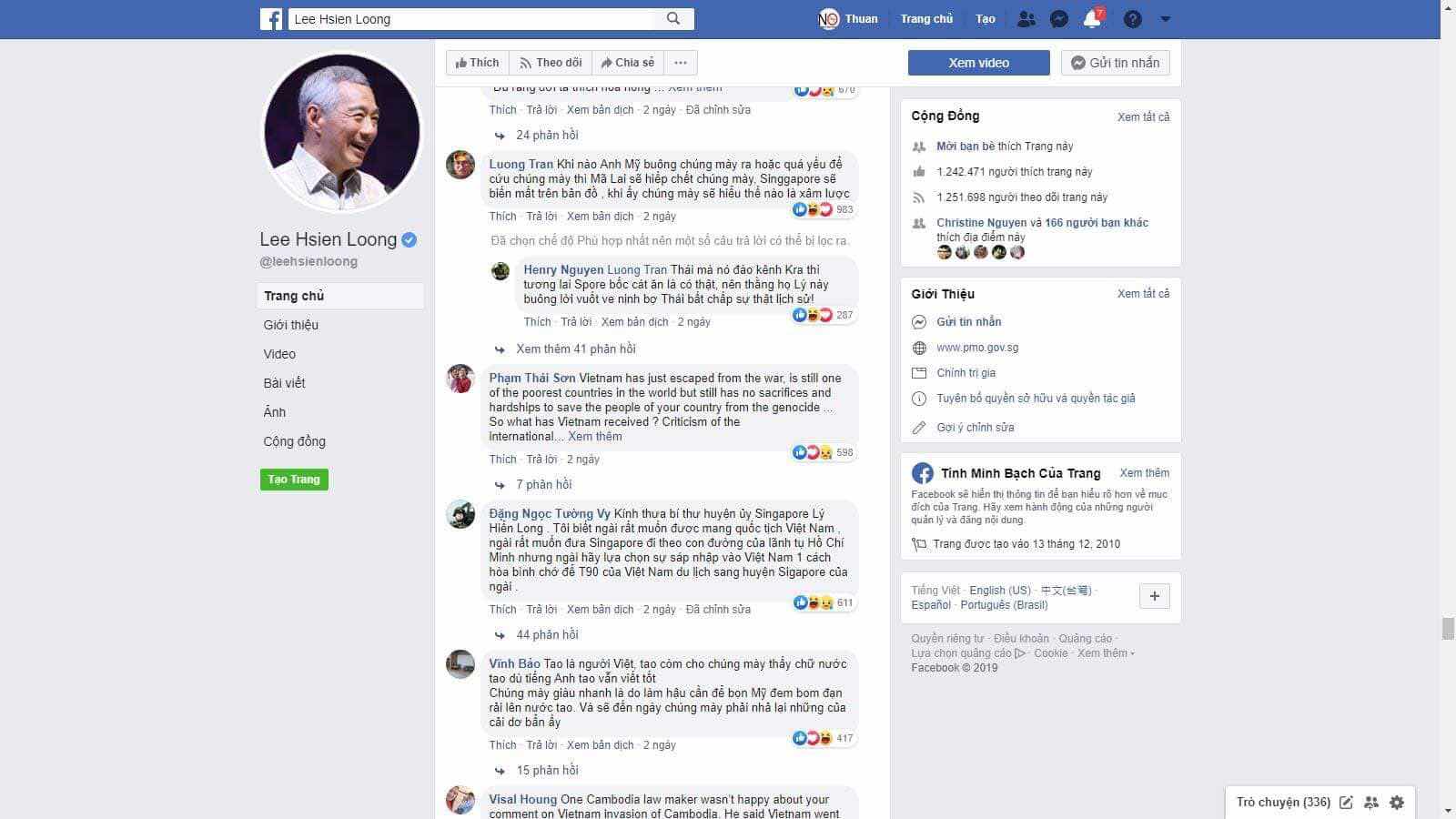Open the three-dots more options menu

coord(681,63)
